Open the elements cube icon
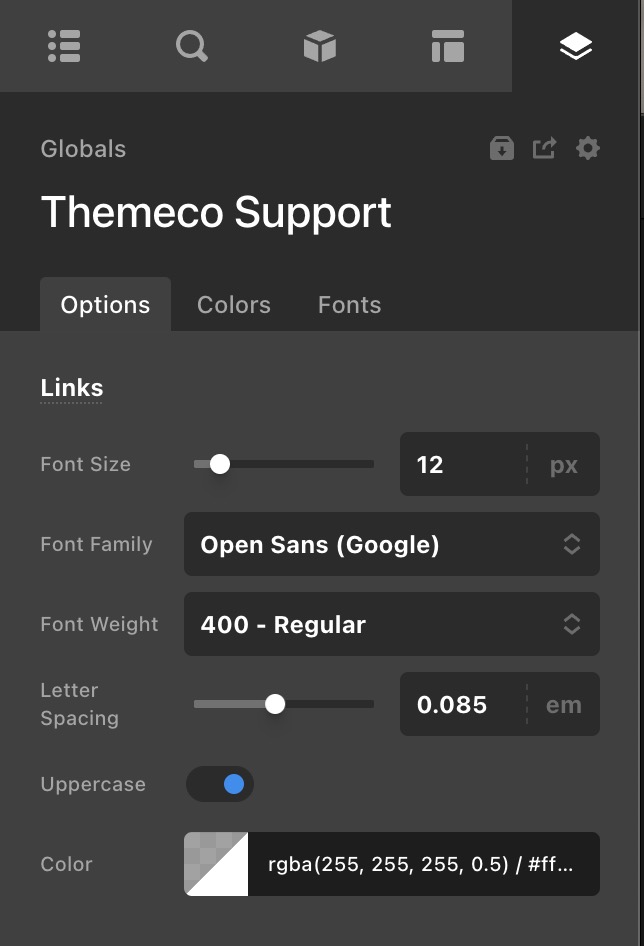This screenshot has width=644, height=946. (x=320, y=46)
